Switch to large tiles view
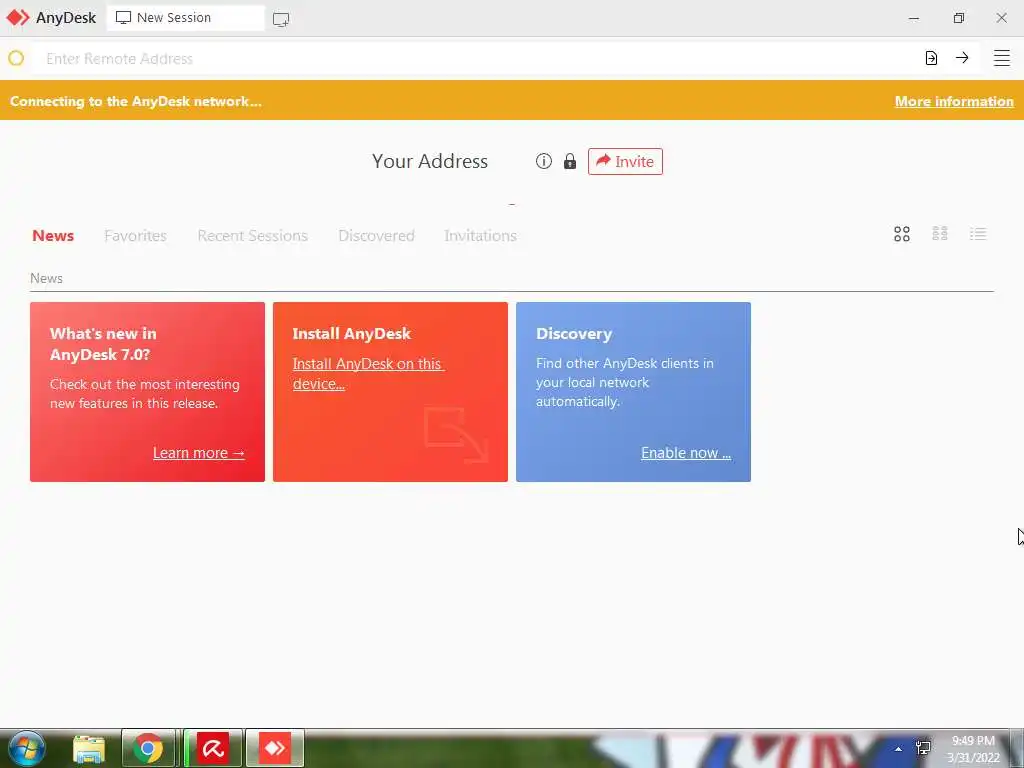Screen dimensions: 1024x768 (x=902, y=234)
